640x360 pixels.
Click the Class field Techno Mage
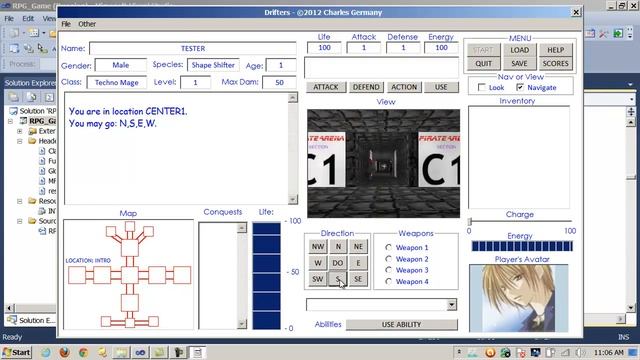click(x=117, y=82)
